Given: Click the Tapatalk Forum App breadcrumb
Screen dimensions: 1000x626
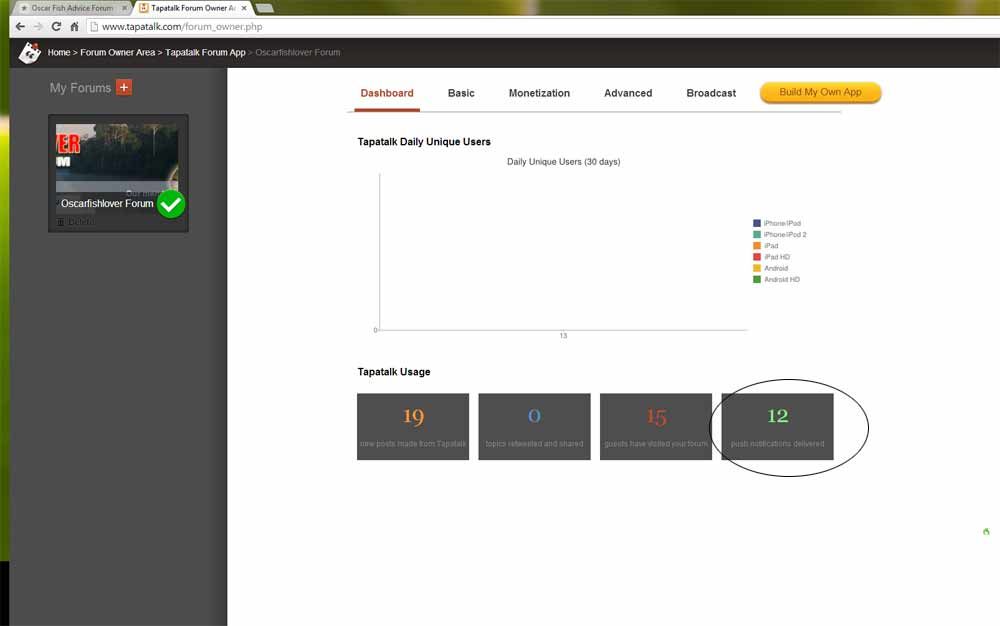Looking at the screenshot, I should (x=205, y=52).
